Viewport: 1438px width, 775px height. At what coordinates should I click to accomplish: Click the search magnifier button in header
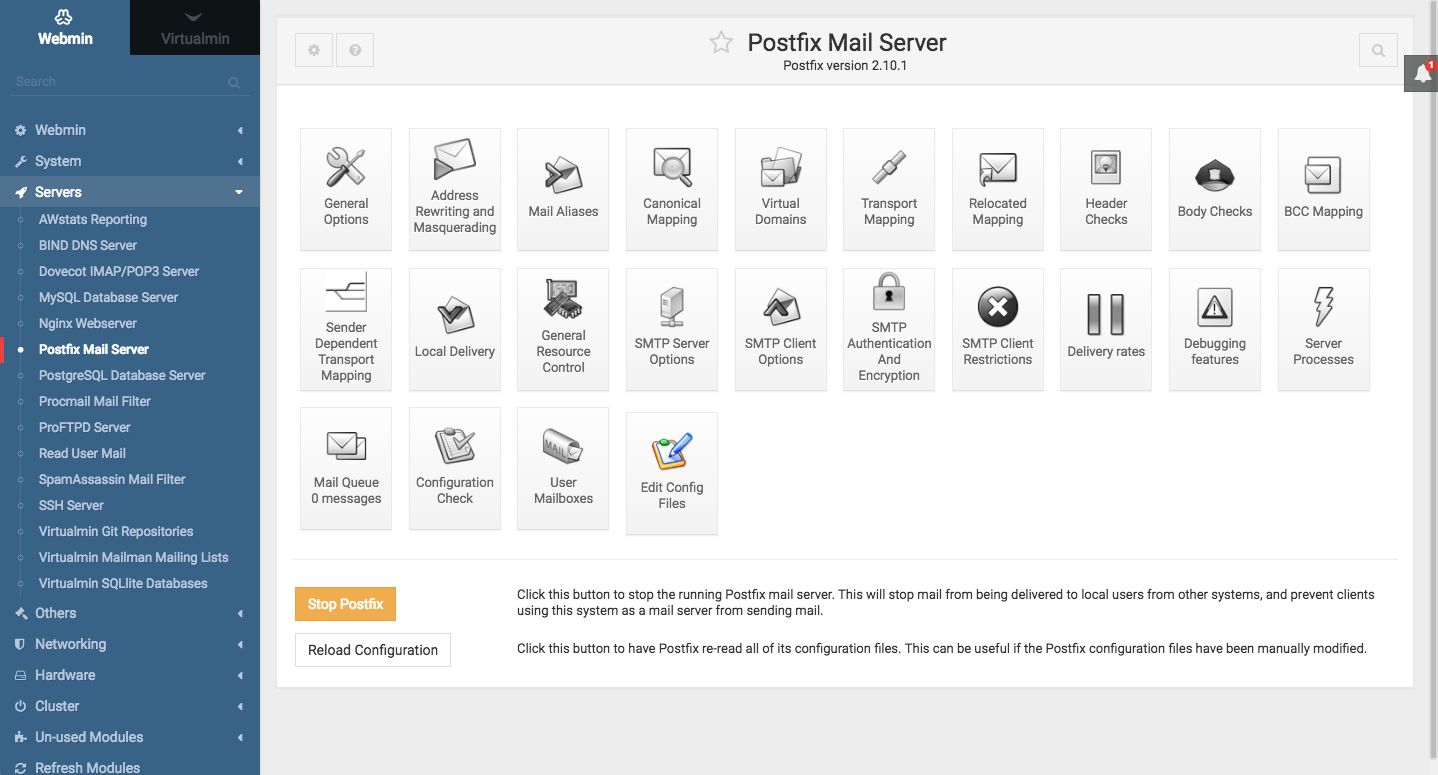1378,50
